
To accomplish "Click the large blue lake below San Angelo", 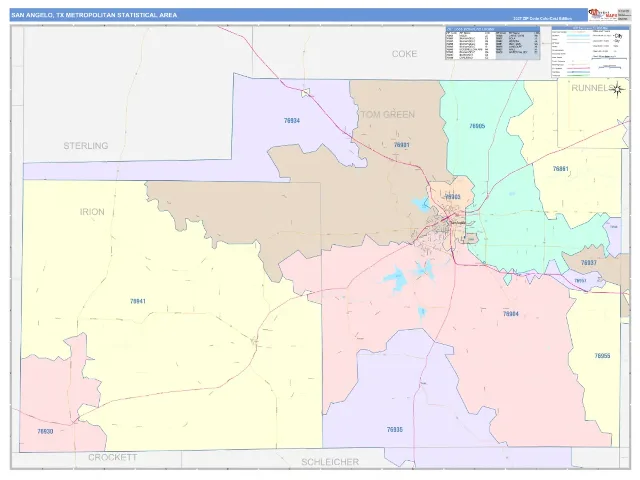I will [394, 279].
